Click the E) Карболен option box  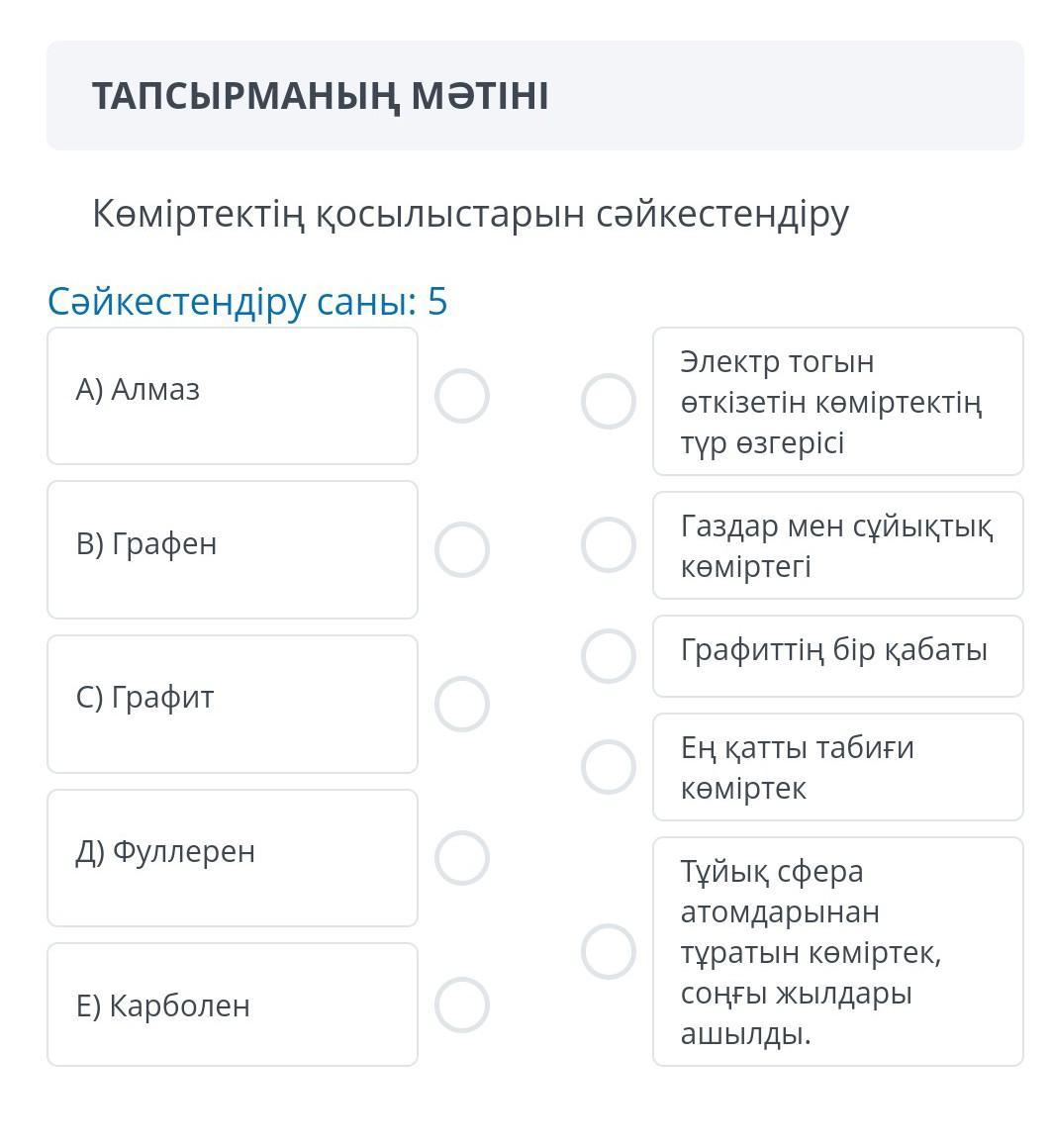(x=233, y=1004)
